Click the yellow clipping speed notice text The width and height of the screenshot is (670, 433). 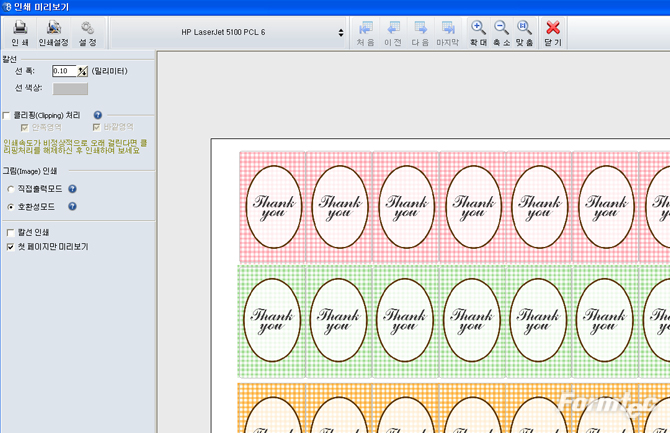click(x=75, y=147)
